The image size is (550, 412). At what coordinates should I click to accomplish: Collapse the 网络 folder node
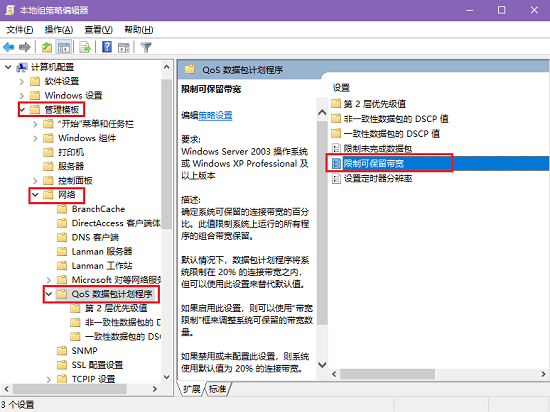(x=35, y=195)
